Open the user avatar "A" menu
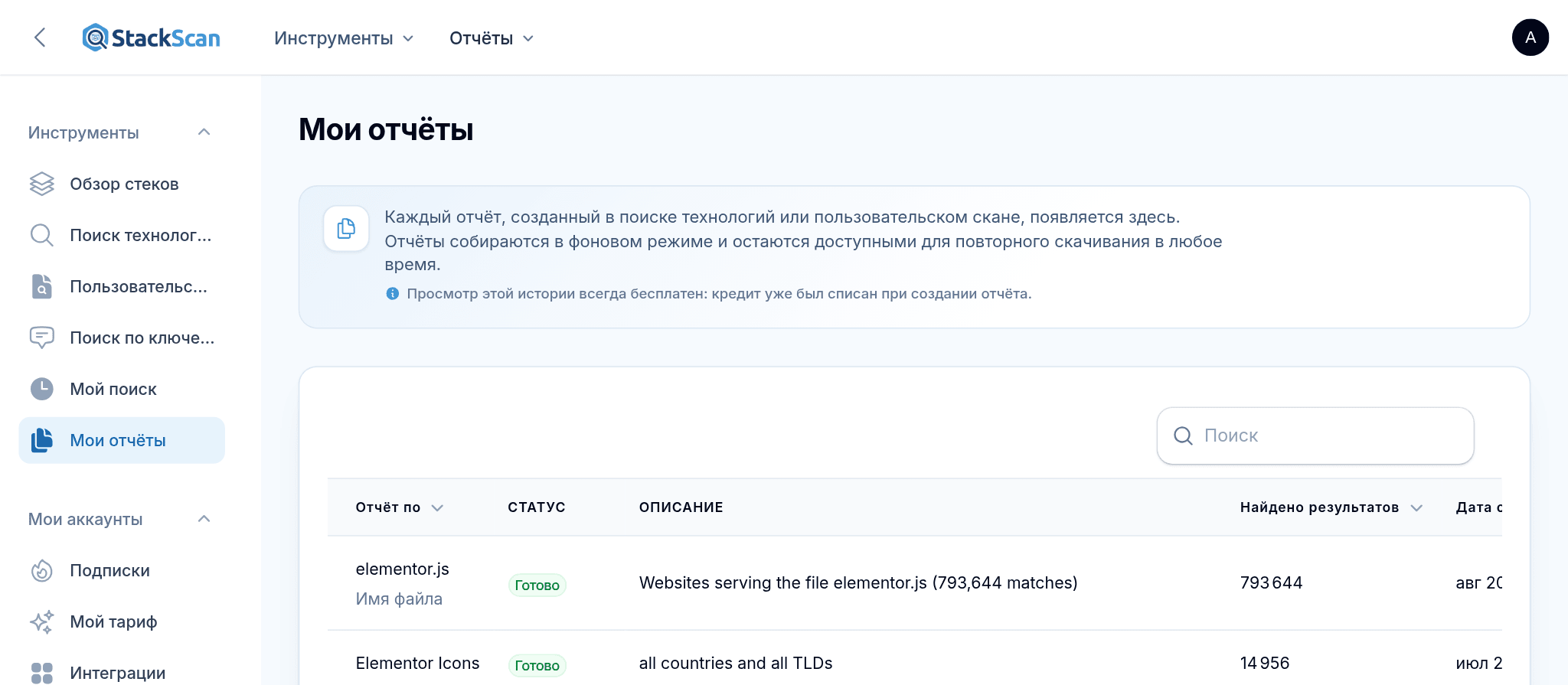The height and width of the screenshot is (685, 1568). pos(1530,38)
